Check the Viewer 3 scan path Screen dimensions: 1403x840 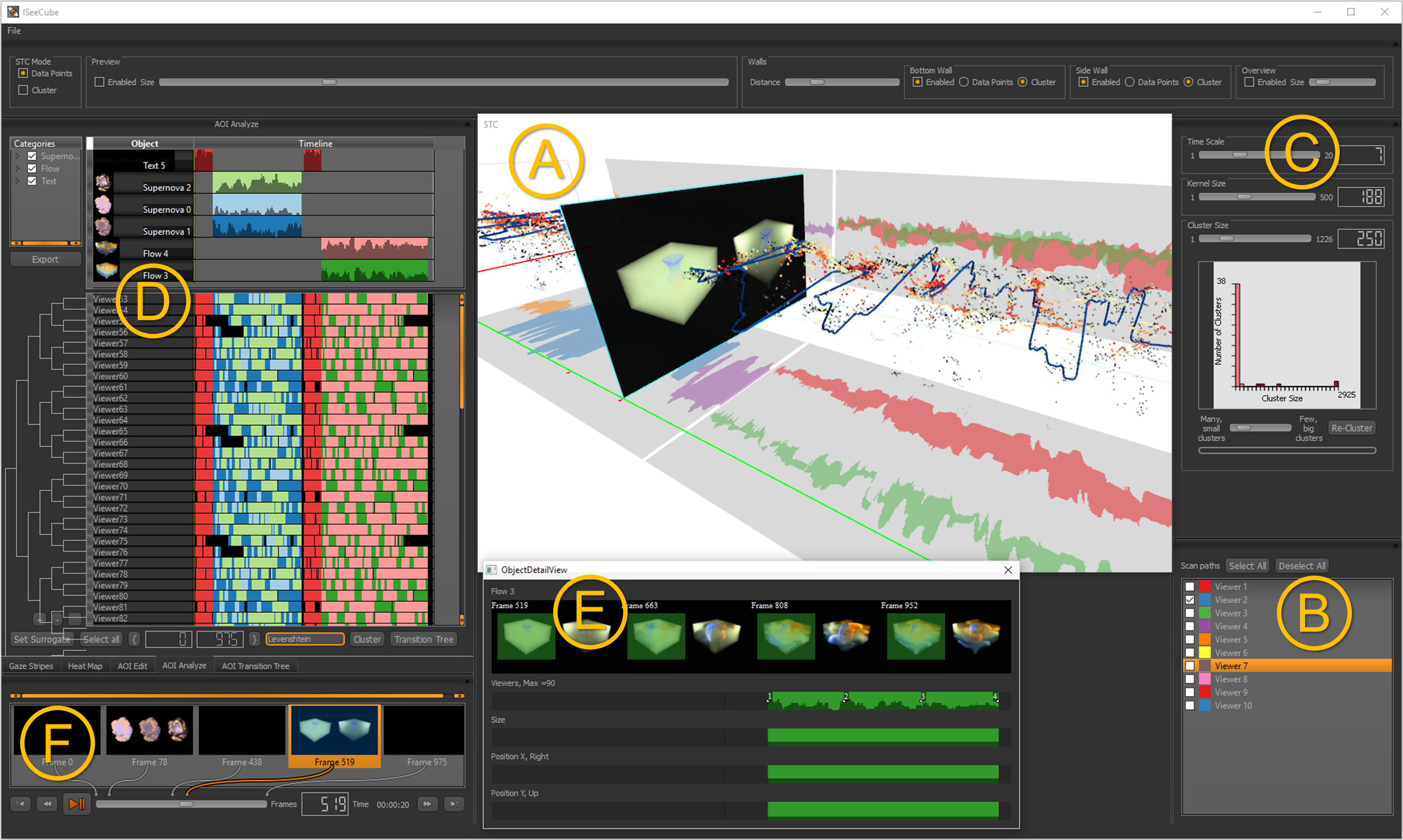click(x=1190, y=613)
